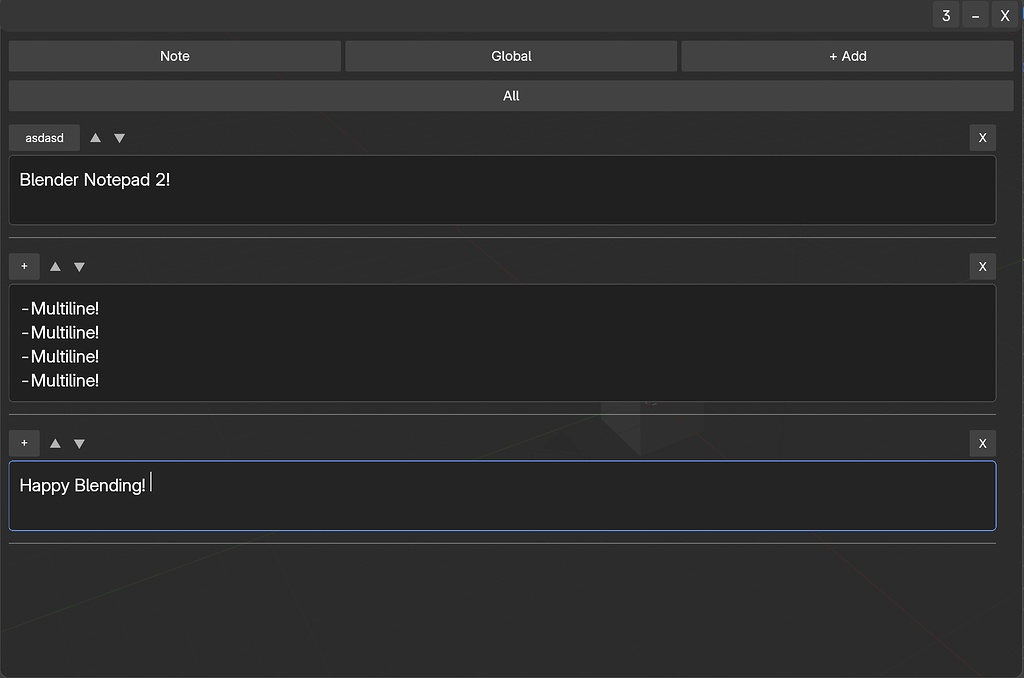
Task: Add title to Happy Blending note
Action: coord(24,444)
